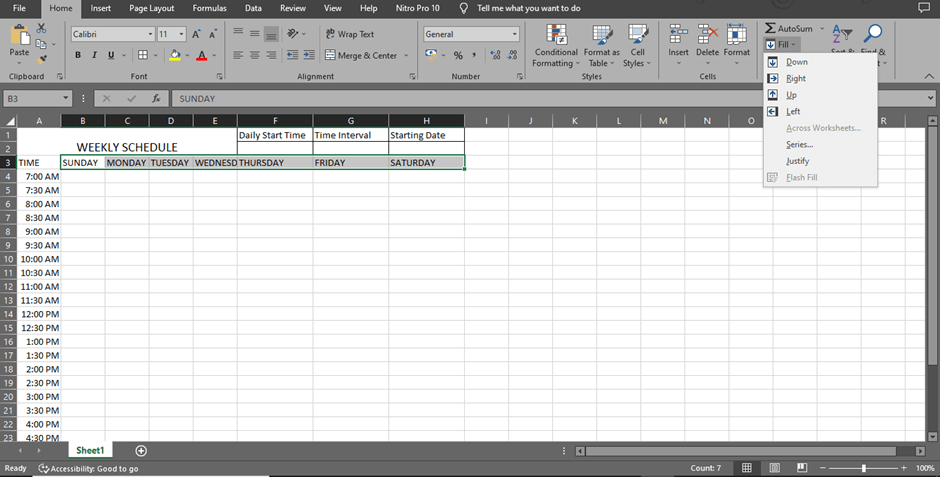Toggle center horizontal alignment
Image resolution: width=940 pixels, height=477 pixels.
(x=255, y=55)
